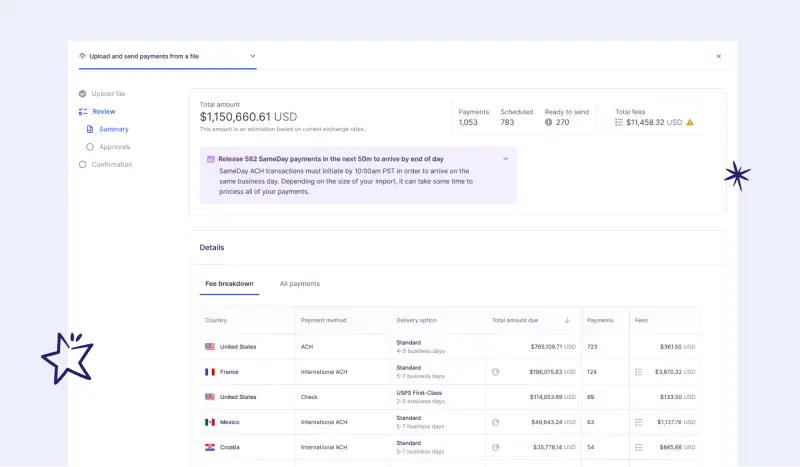The height and width of the screenshot is (467, 800).
Task: Switch to the All payments tab
Action: coord(299,284)
